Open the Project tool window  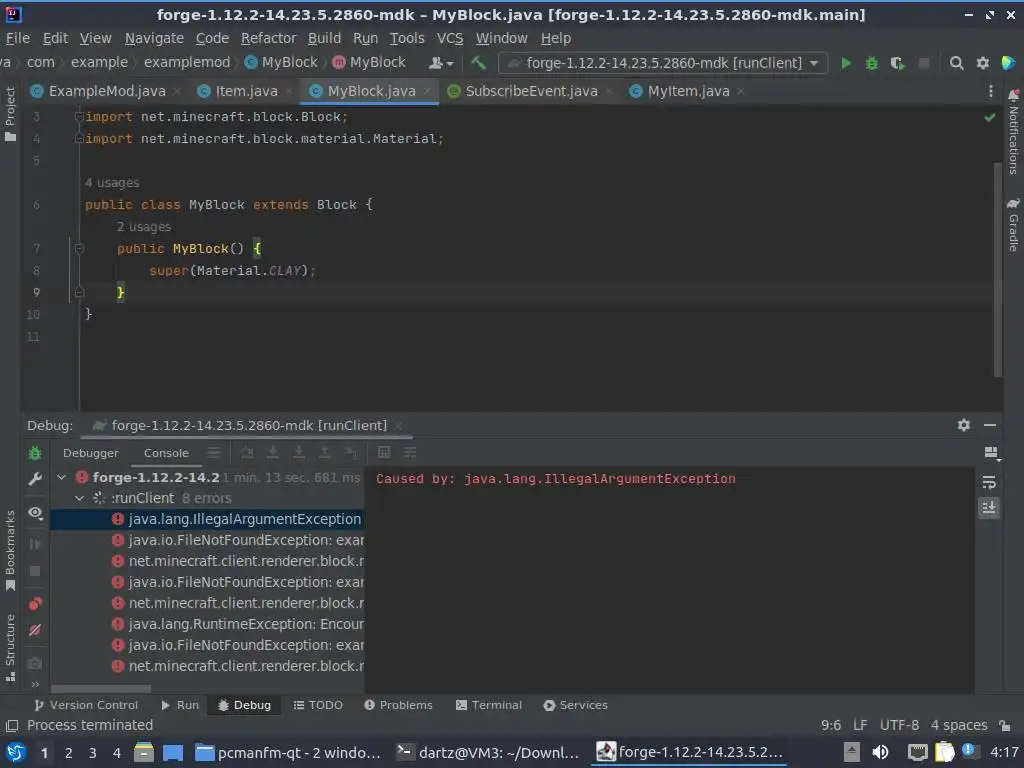click(10, 115)
